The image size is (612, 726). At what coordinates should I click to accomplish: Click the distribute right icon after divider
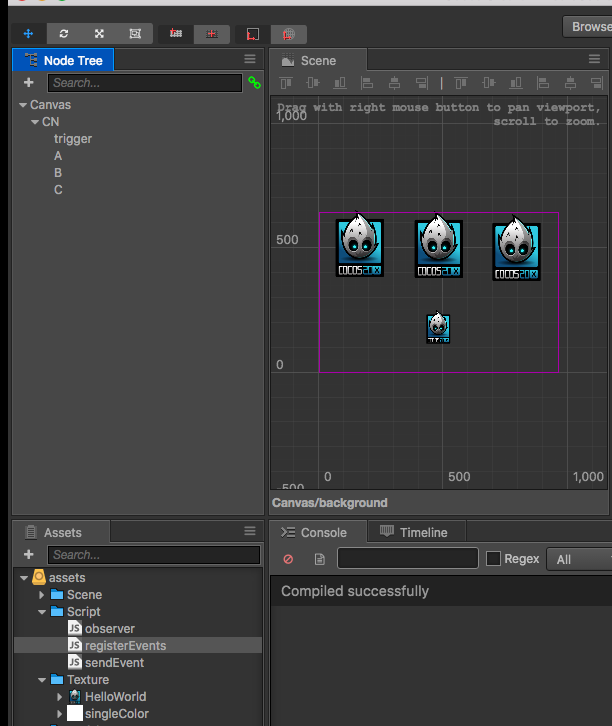point(597,83)
